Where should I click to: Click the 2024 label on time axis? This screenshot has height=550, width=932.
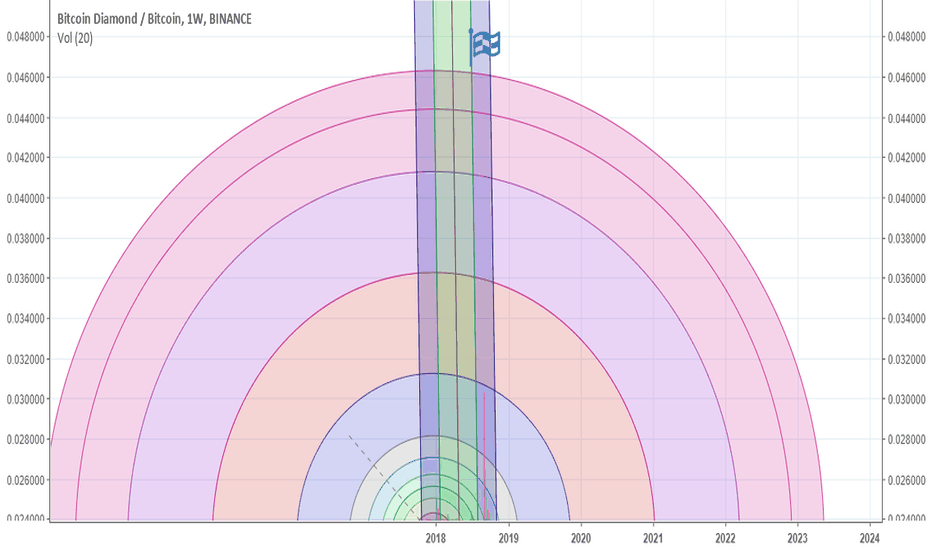coord(870,538)
